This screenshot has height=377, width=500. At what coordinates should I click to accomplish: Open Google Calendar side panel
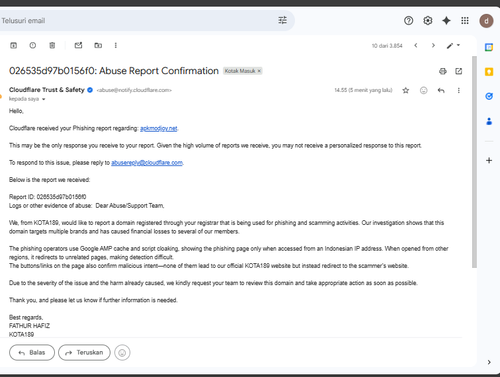pos(489,47)
